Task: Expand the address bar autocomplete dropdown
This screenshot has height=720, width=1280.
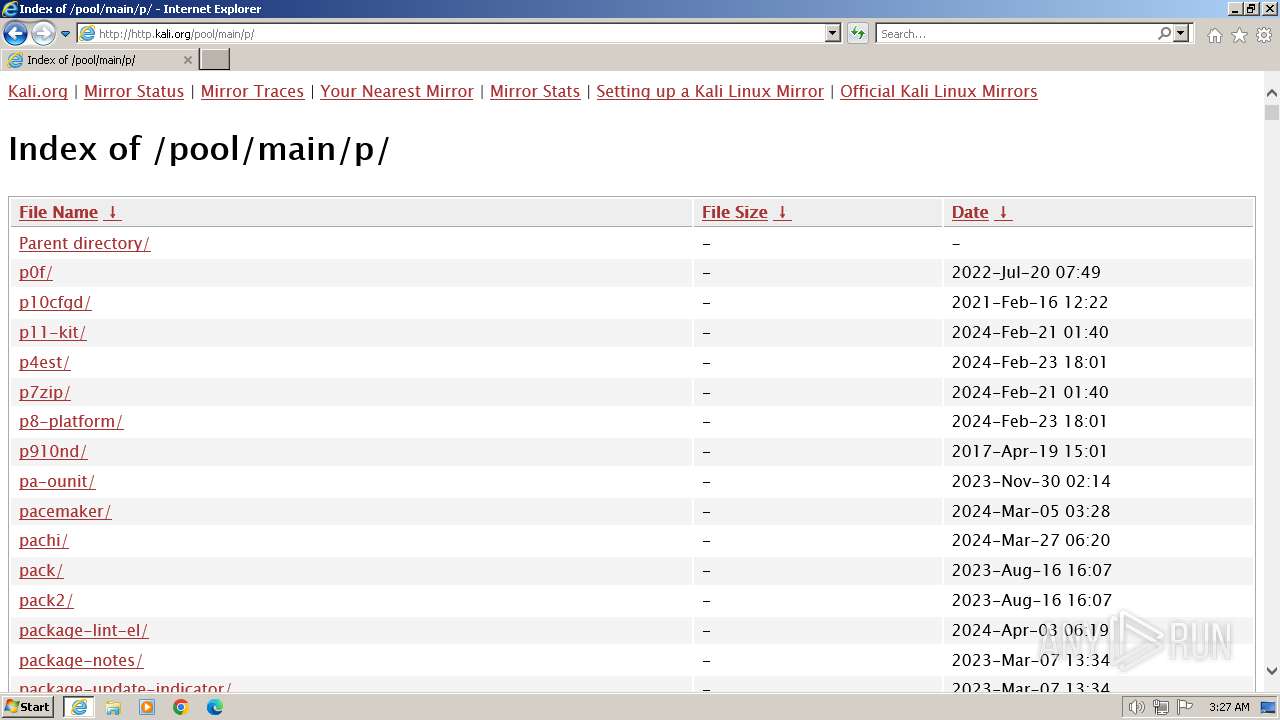Action: pyautogui.click(x=833, y=34)
